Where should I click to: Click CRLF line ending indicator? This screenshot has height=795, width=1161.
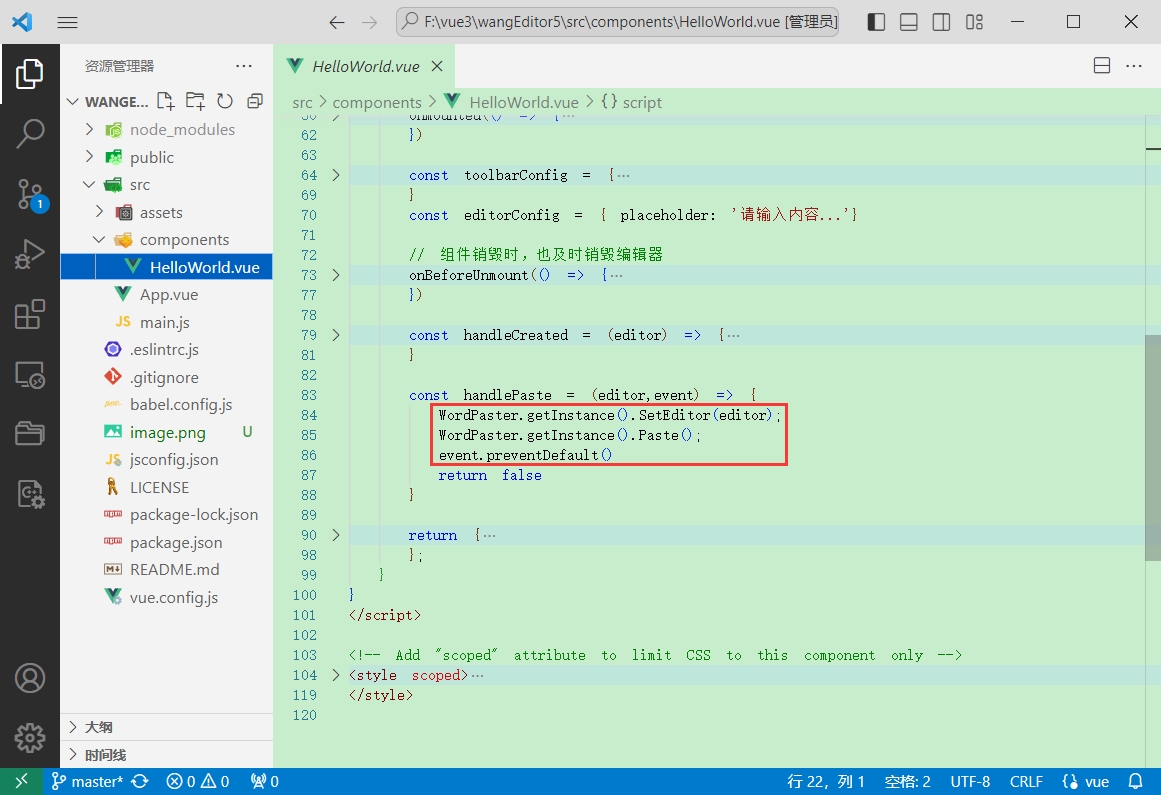tap(1026, 782)
